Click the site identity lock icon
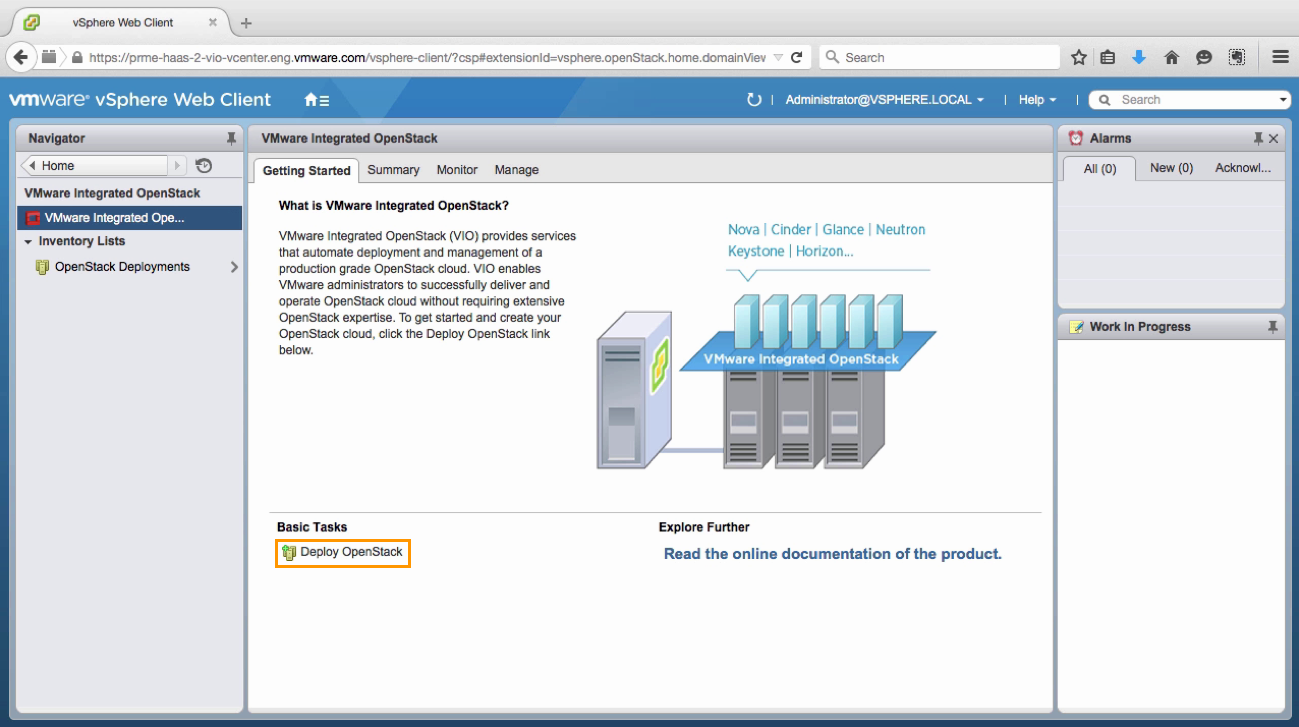Screen dimensions: 1299x727 77,58
